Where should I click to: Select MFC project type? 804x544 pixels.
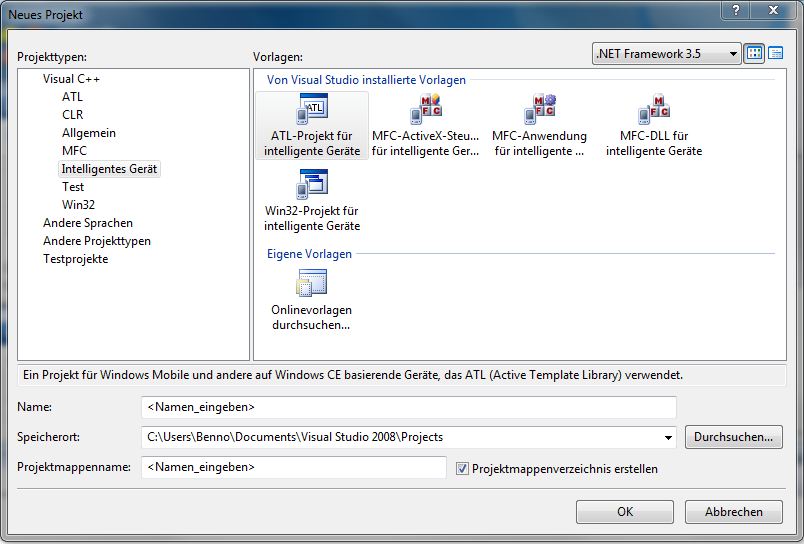(x=74, y=151)
